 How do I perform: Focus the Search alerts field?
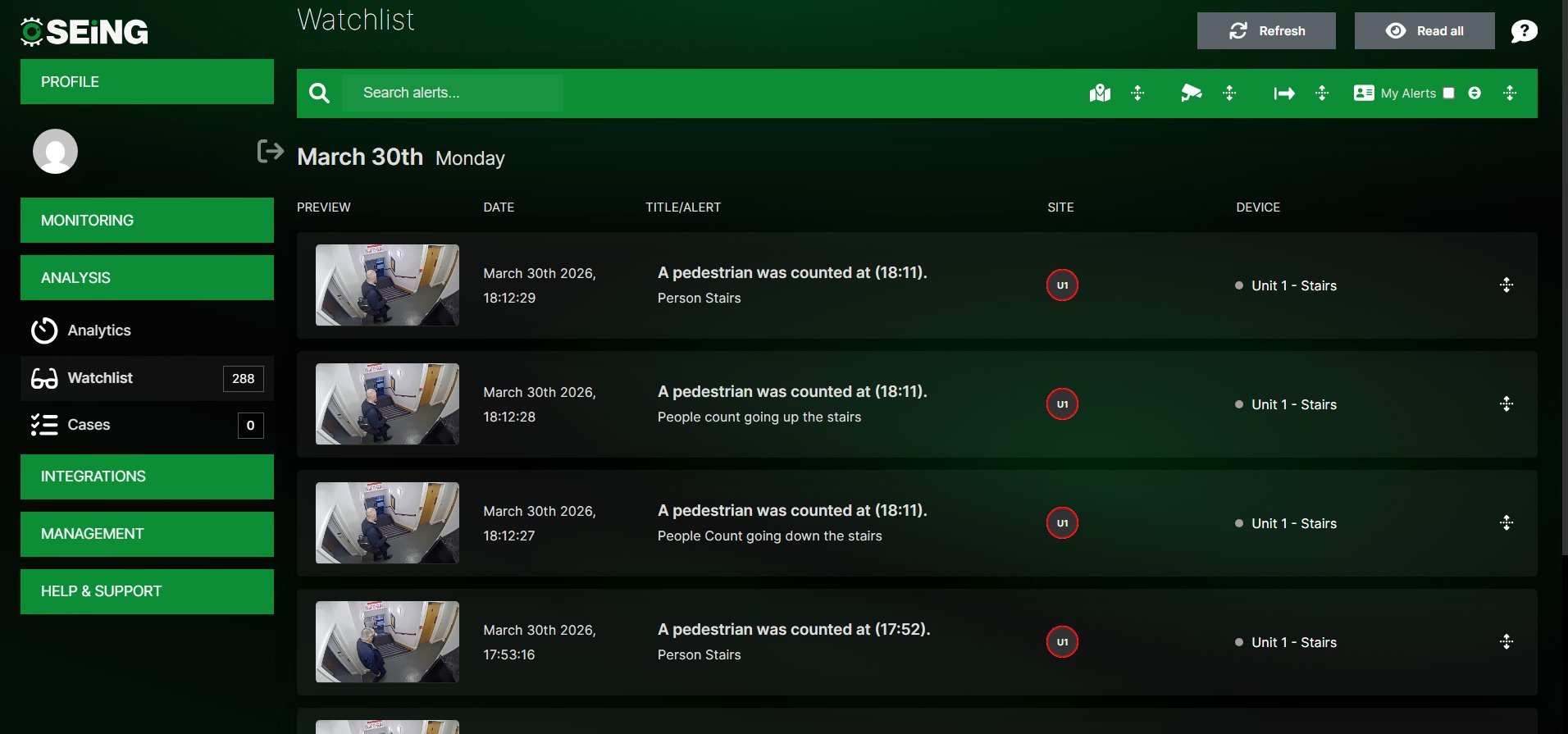point(453,93)
